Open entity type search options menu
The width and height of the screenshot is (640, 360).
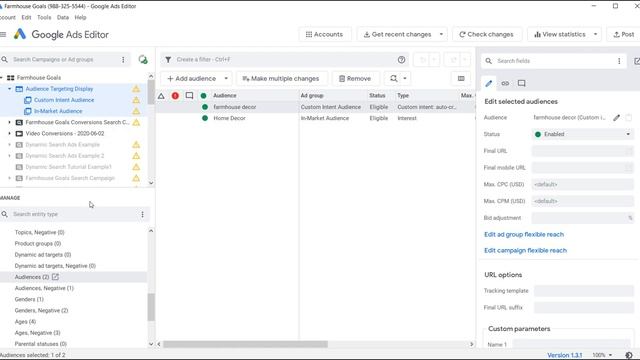pos(142,214)
